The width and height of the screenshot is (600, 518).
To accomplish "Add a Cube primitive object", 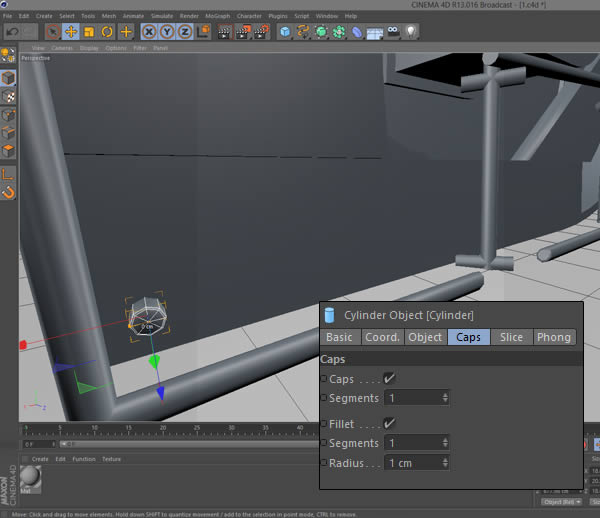I will coord(285,32).
